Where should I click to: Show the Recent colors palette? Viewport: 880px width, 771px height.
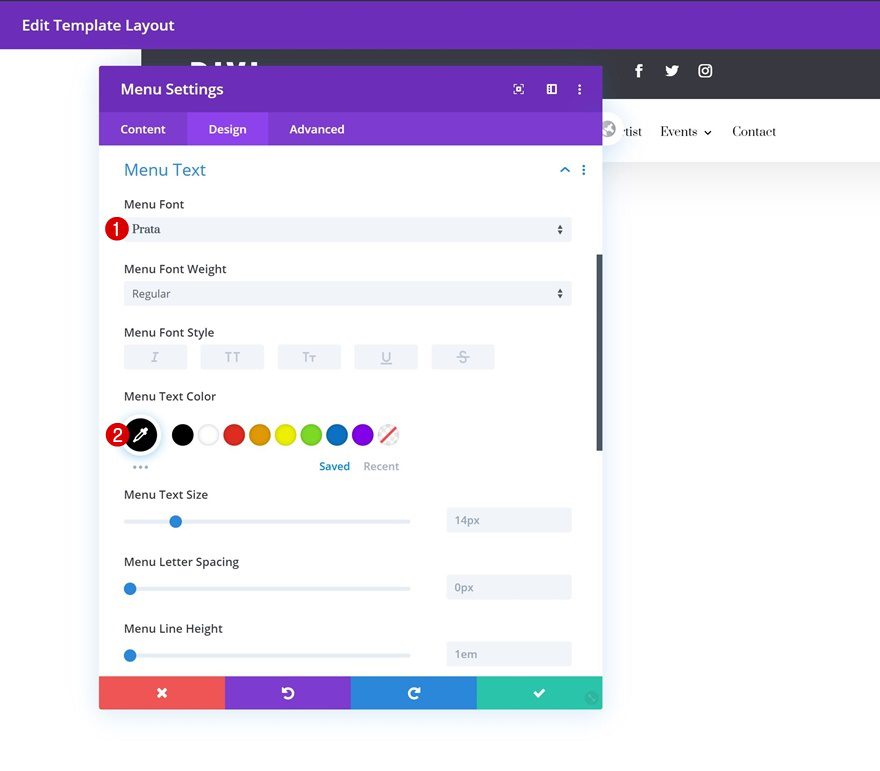click(x=381, y=466)
